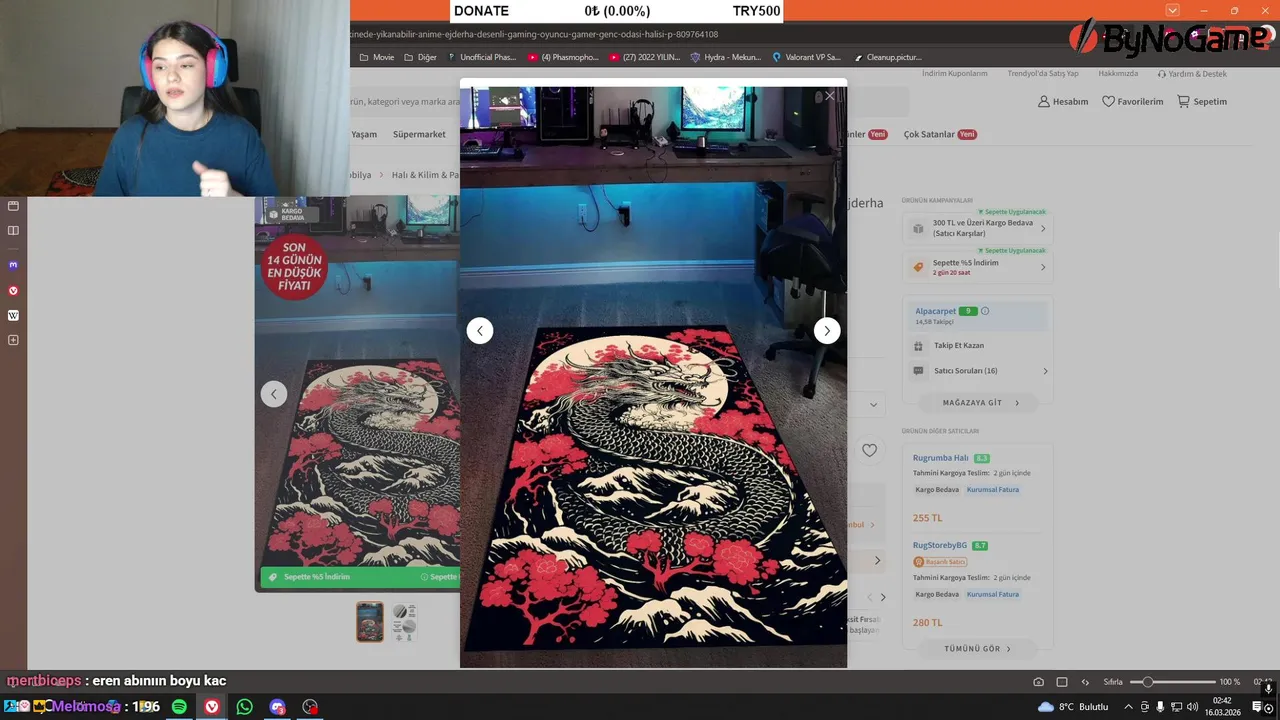
Task: Open Trendyol'da Satış Yap link
Action: coord(1043,73)
